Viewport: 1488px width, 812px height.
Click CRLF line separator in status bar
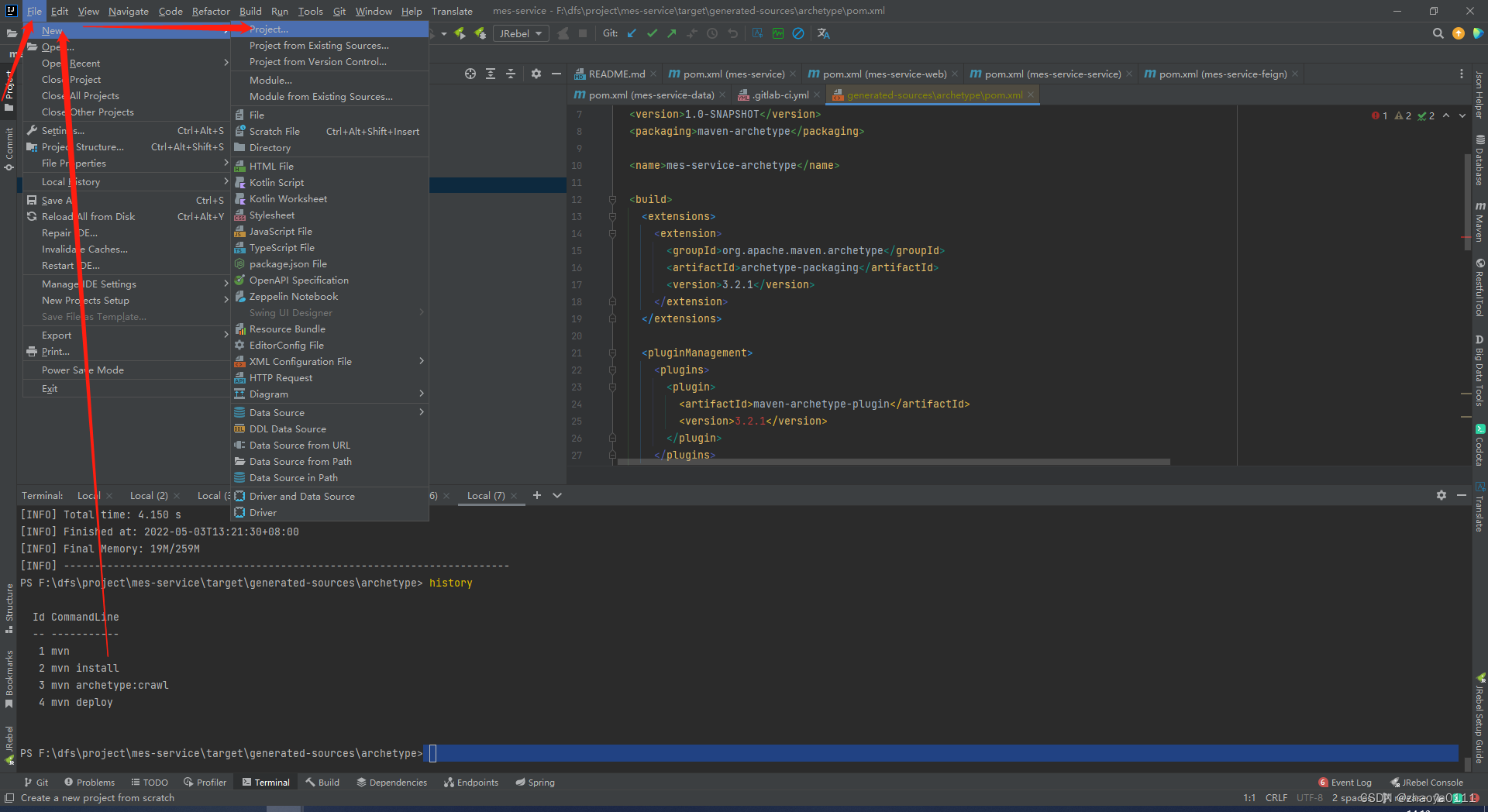point(1276,798)
